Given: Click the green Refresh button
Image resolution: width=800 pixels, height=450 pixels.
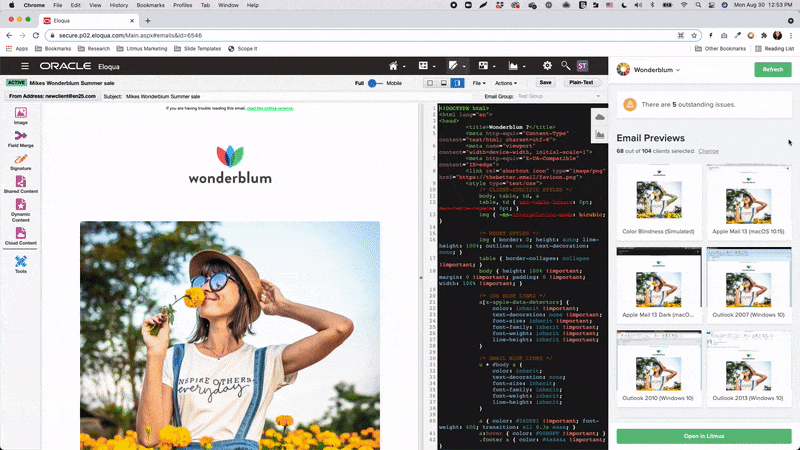Looking at the screenshot, I should pos(772,69).
